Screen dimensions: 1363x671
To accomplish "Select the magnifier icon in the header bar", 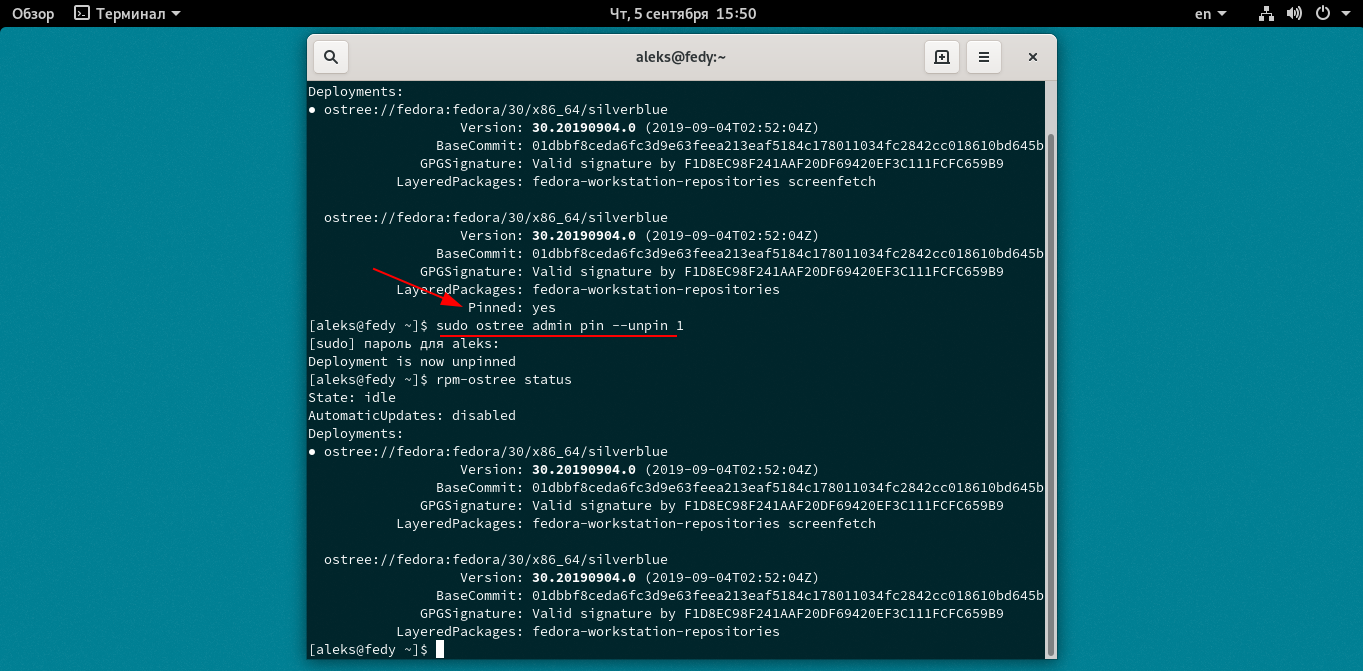I will click(330, 57).
